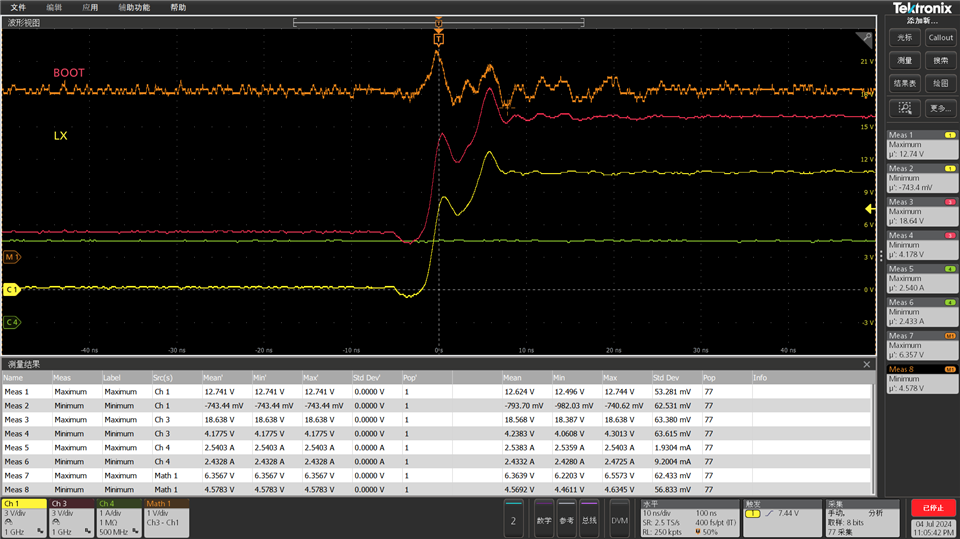
Task: Select the Meas 3 table row
Action: 437,420
